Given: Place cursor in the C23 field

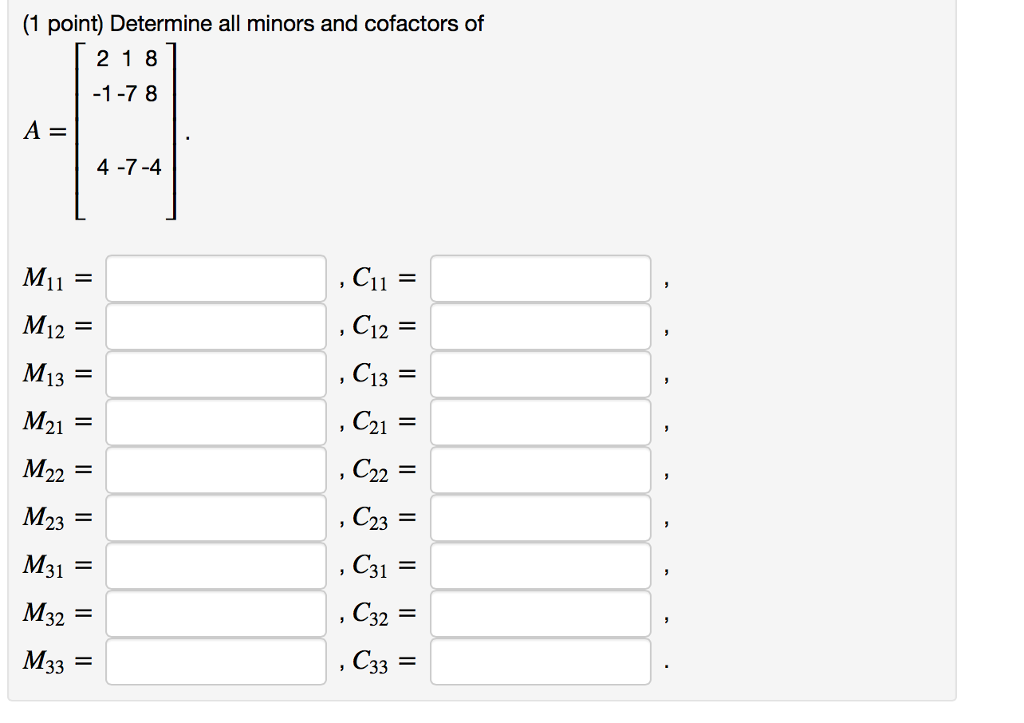Looking at the screenshot, I should click(x=541, y=519).
